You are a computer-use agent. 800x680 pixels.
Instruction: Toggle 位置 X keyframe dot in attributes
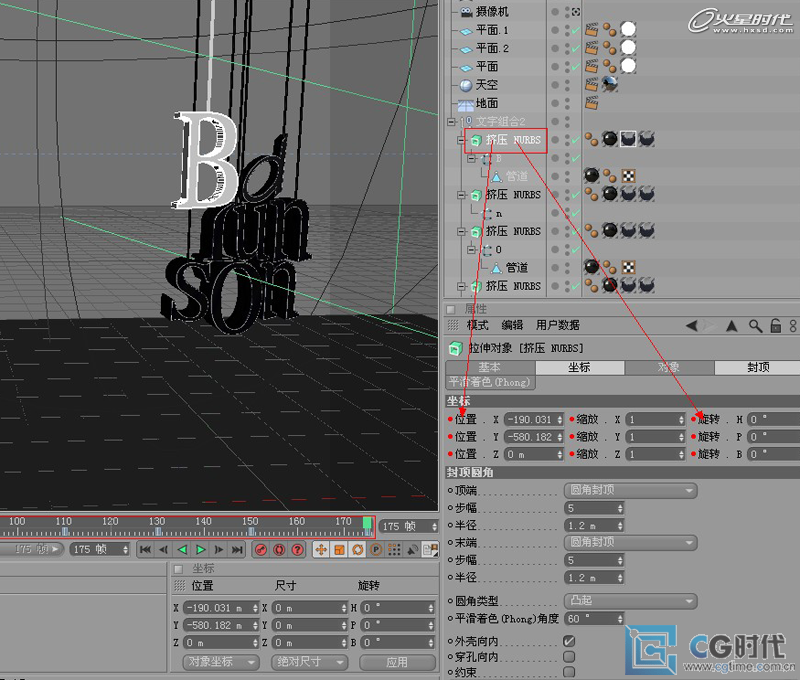(450, 419)
